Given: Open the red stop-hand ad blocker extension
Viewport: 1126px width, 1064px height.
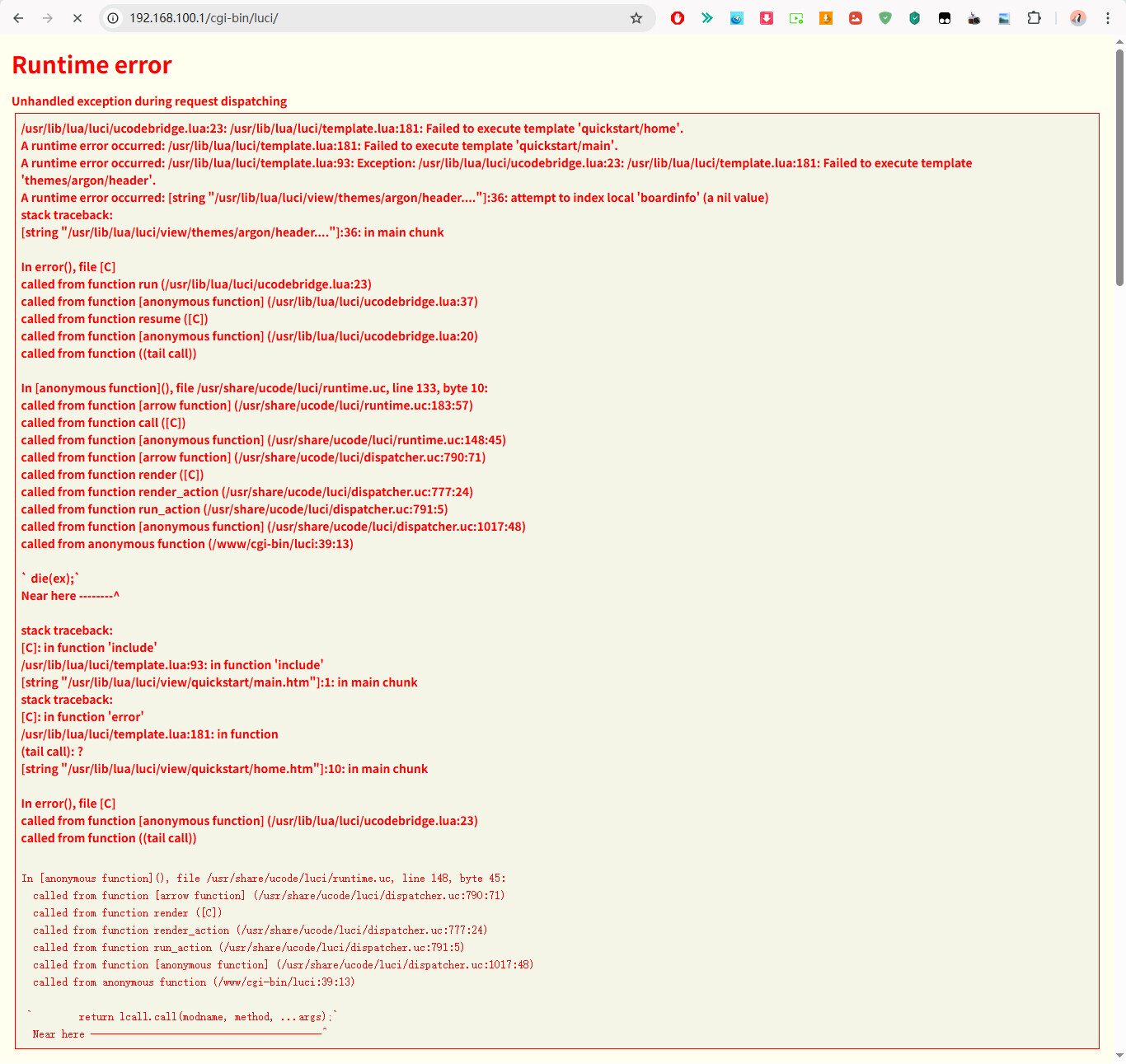Looking at the screenshot, I should coord(678,18).
